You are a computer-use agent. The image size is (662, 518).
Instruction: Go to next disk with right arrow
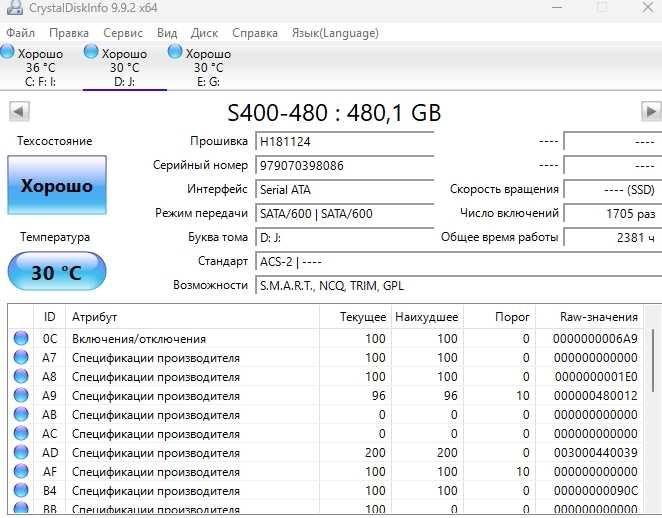point(651,112)
